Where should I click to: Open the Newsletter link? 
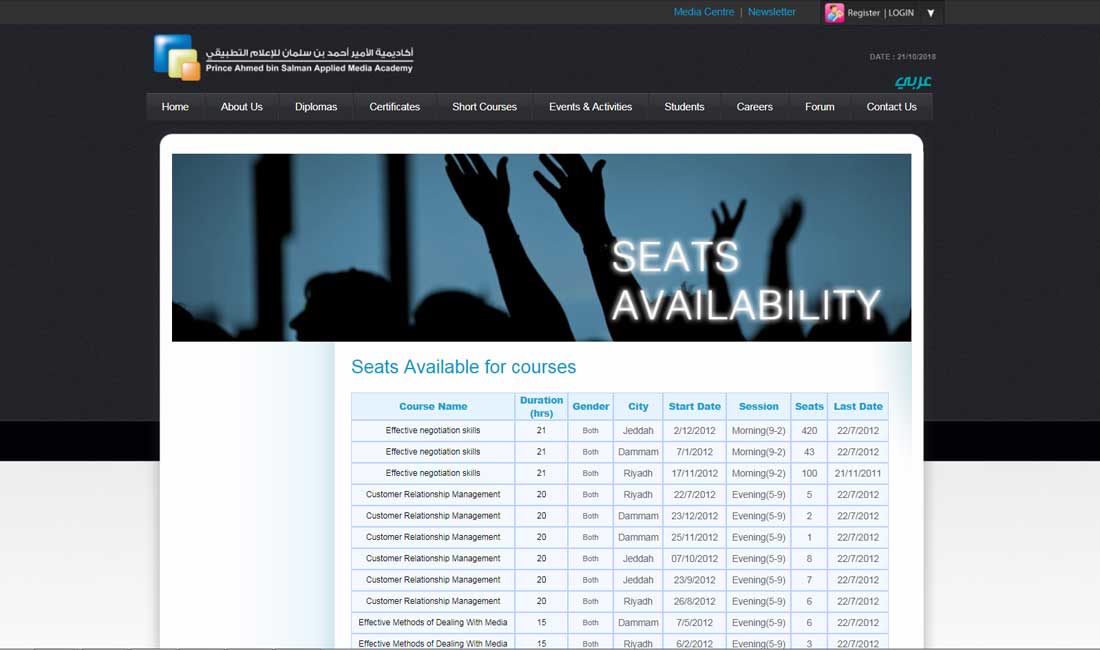point(772,12)
